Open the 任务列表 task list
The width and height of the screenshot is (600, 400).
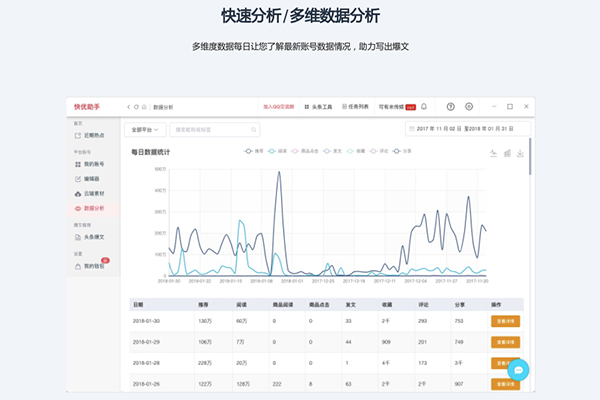(355, 106)
